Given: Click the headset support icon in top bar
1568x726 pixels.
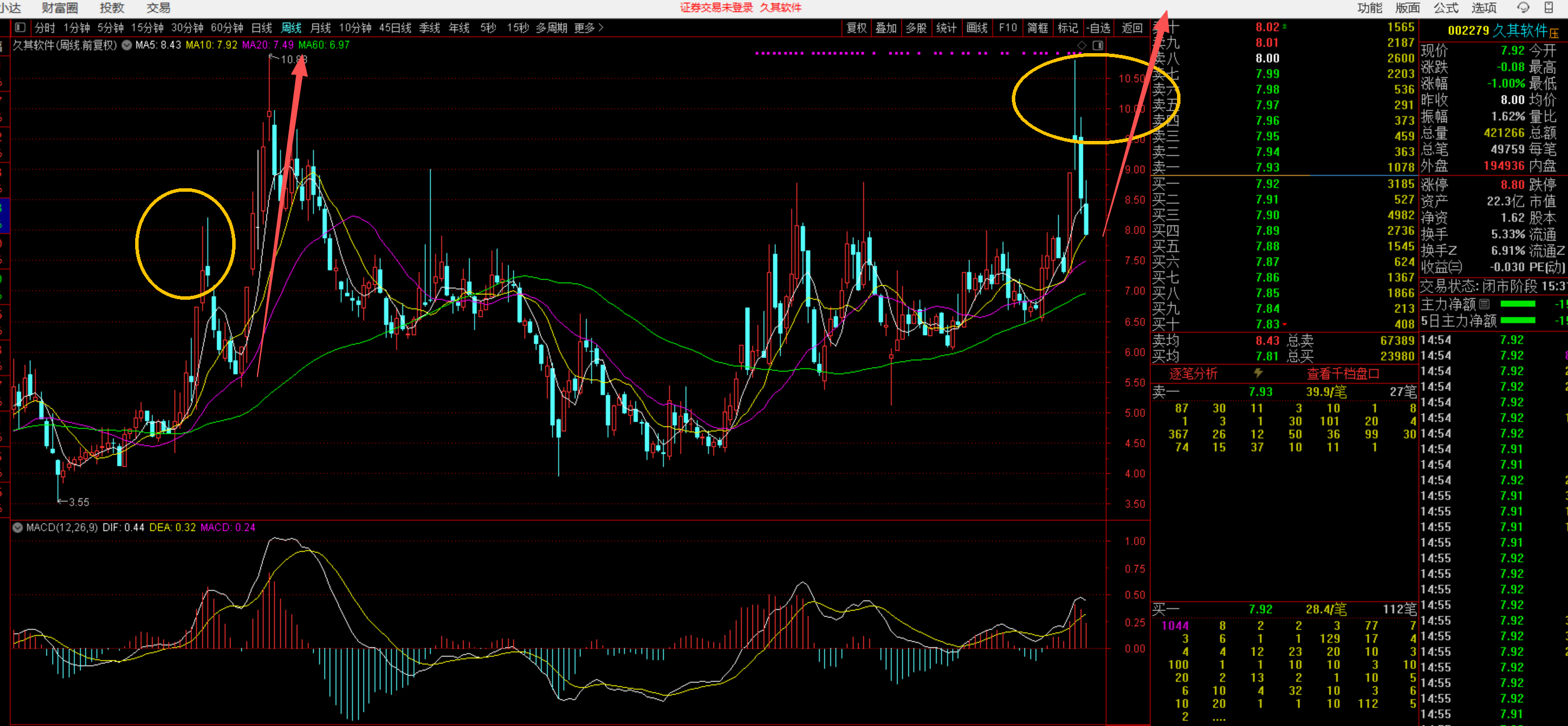Looking at the screenshot, I should click(x=1523, y=8).
